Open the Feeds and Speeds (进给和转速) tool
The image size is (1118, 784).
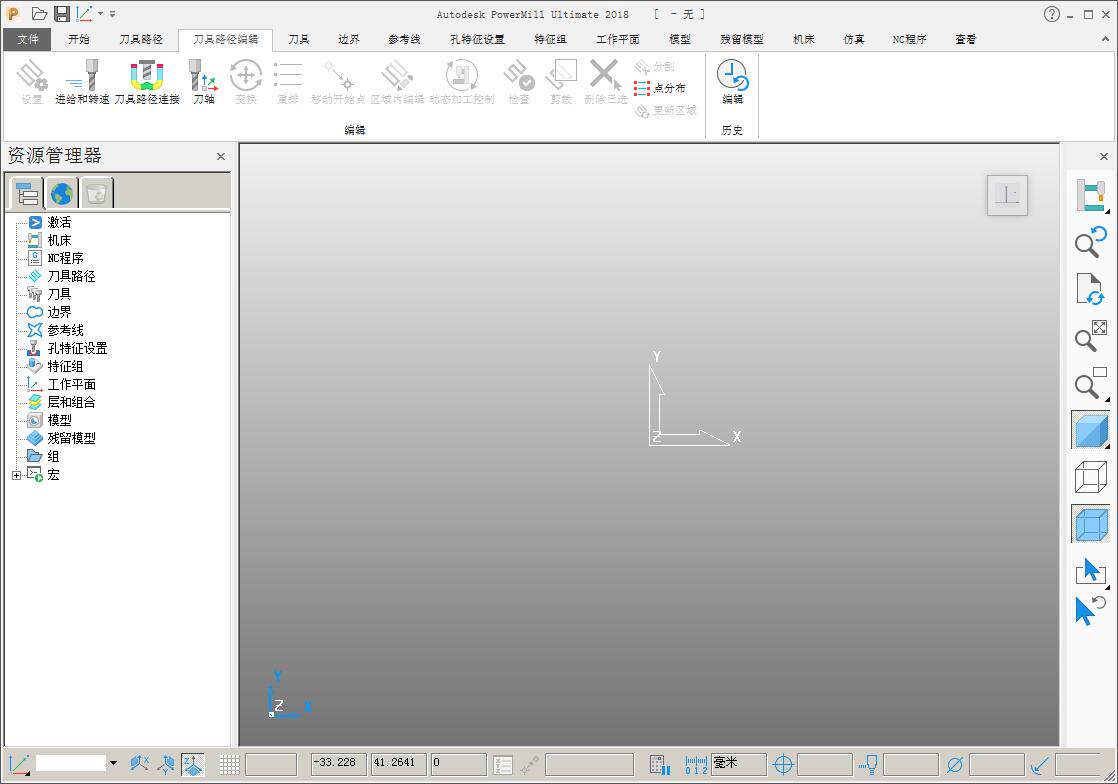[x=83, y=82]
